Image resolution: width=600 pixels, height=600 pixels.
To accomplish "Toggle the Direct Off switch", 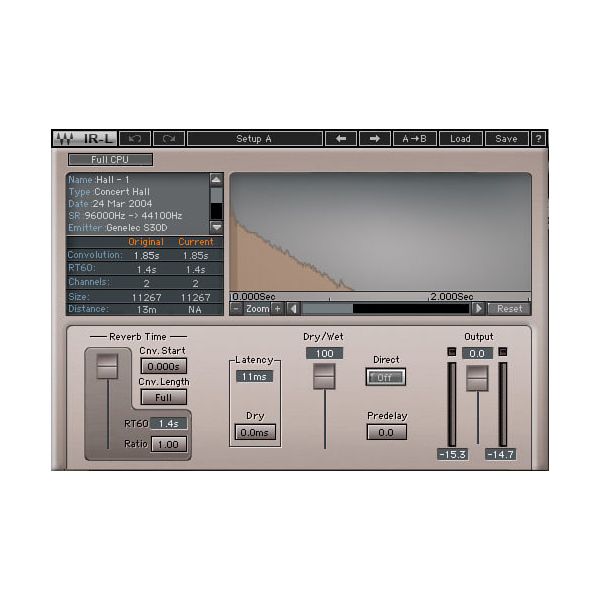I will [x=385, y=377].
